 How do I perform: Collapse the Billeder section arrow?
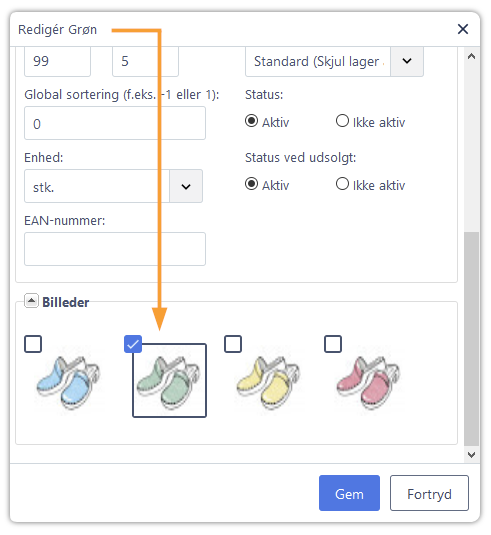coord(31,301)
